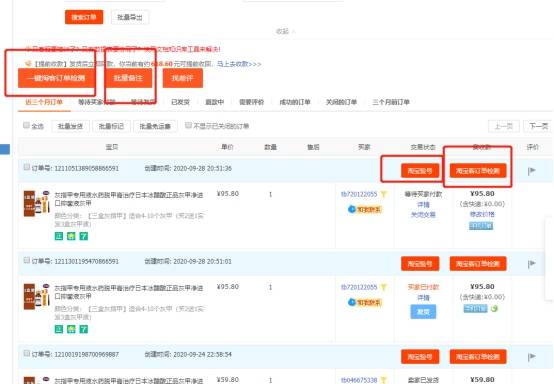
Task: Click 和我联系 Wangwang chat icon in first order
Action: click(365, 209)
